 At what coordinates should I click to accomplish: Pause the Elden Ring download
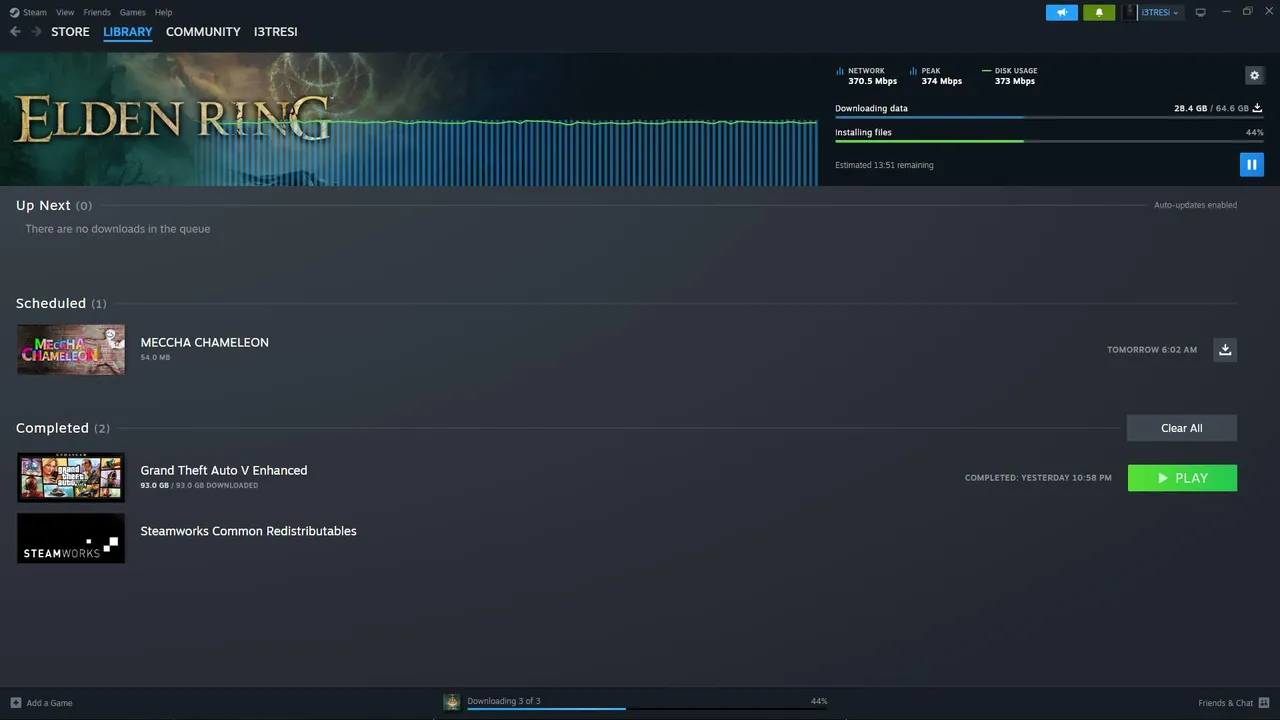click(x=1251, y=165)
